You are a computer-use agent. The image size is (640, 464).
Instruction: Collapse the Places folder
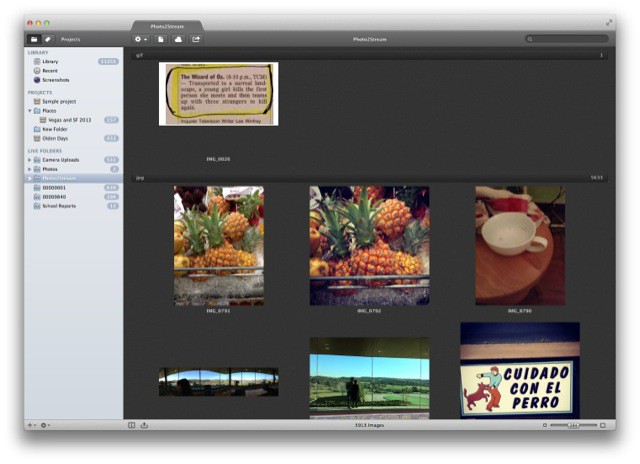(30, 111)
